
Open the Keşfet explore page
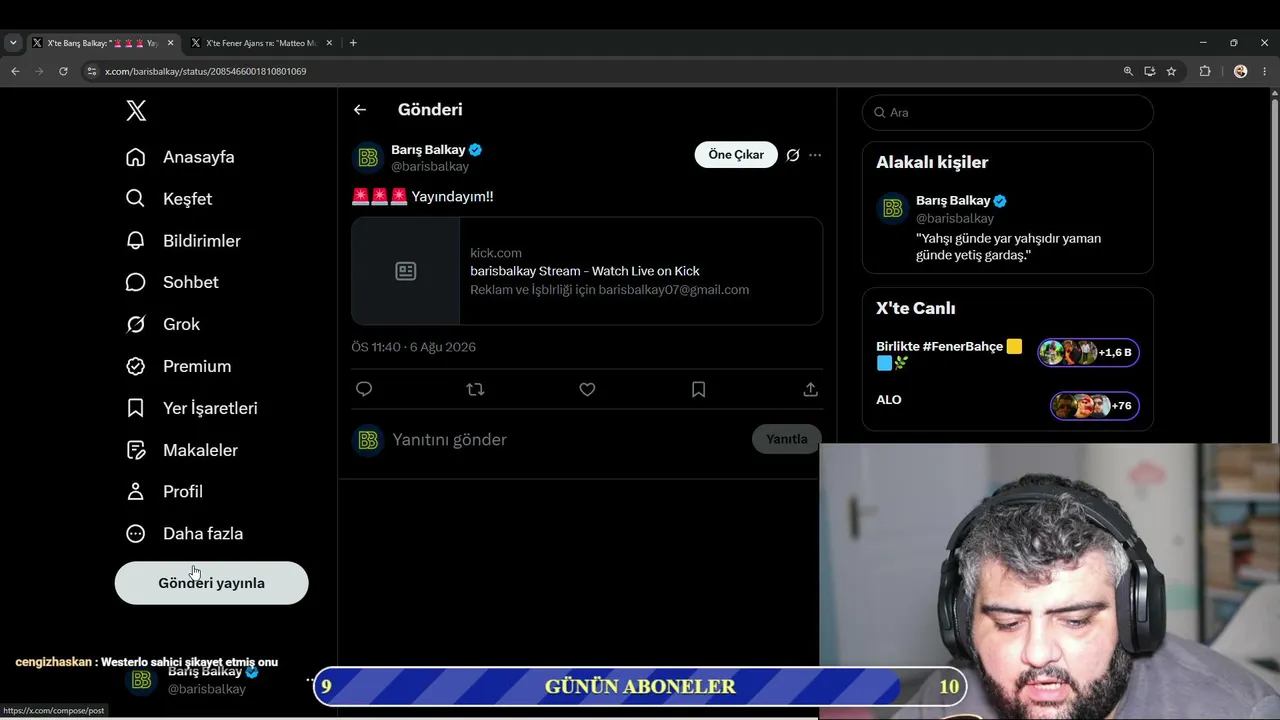click(169, 199)
